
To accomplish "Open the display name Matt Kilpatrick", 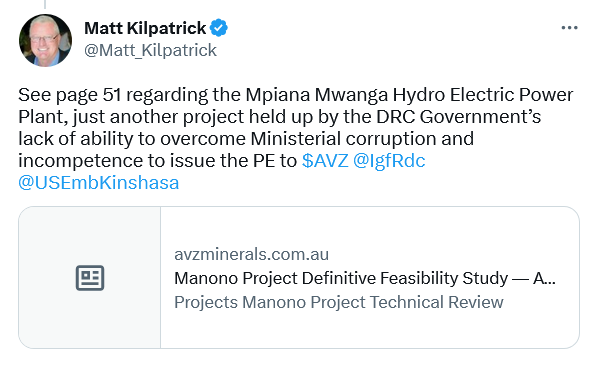I will [145, 28].
